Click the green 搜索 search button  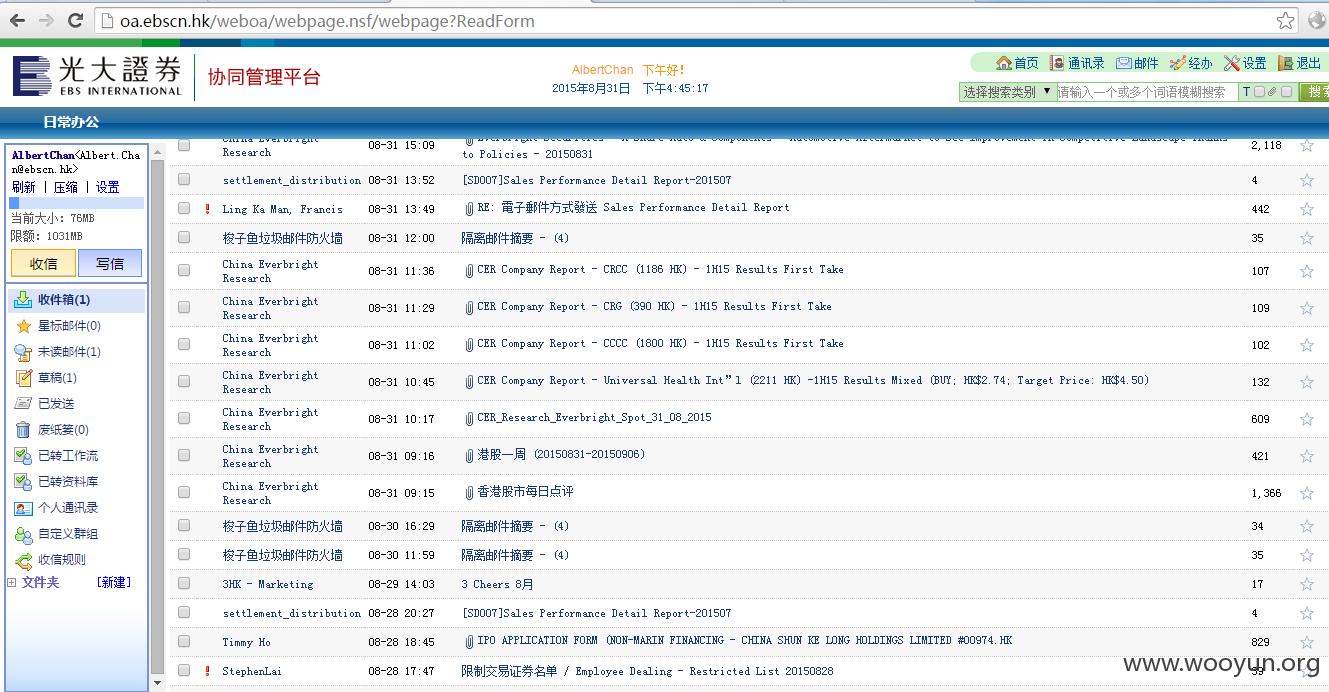tap(1315, 92)
